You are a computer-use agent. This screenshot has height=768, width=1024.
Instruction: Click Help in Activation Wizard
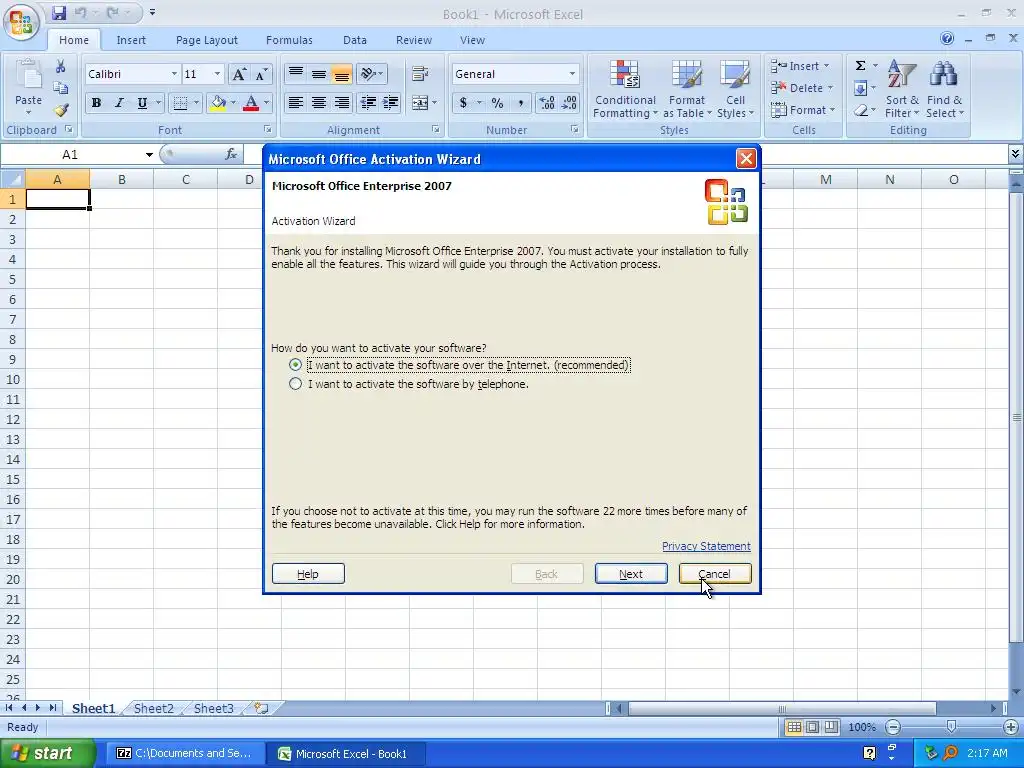(x=308, y=573)
